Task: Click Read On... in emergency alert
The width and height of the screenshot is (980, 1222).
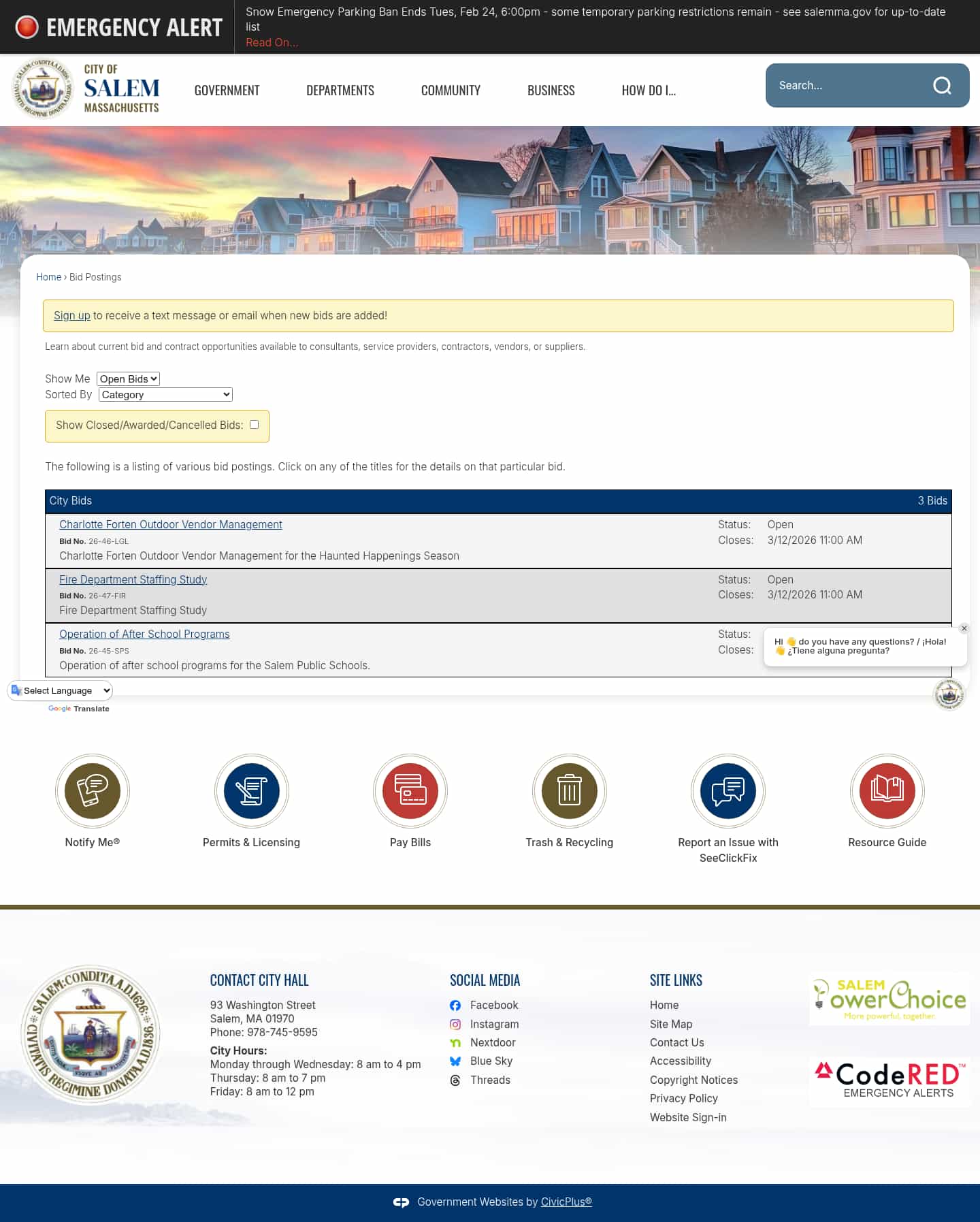Action: point(272,42)
